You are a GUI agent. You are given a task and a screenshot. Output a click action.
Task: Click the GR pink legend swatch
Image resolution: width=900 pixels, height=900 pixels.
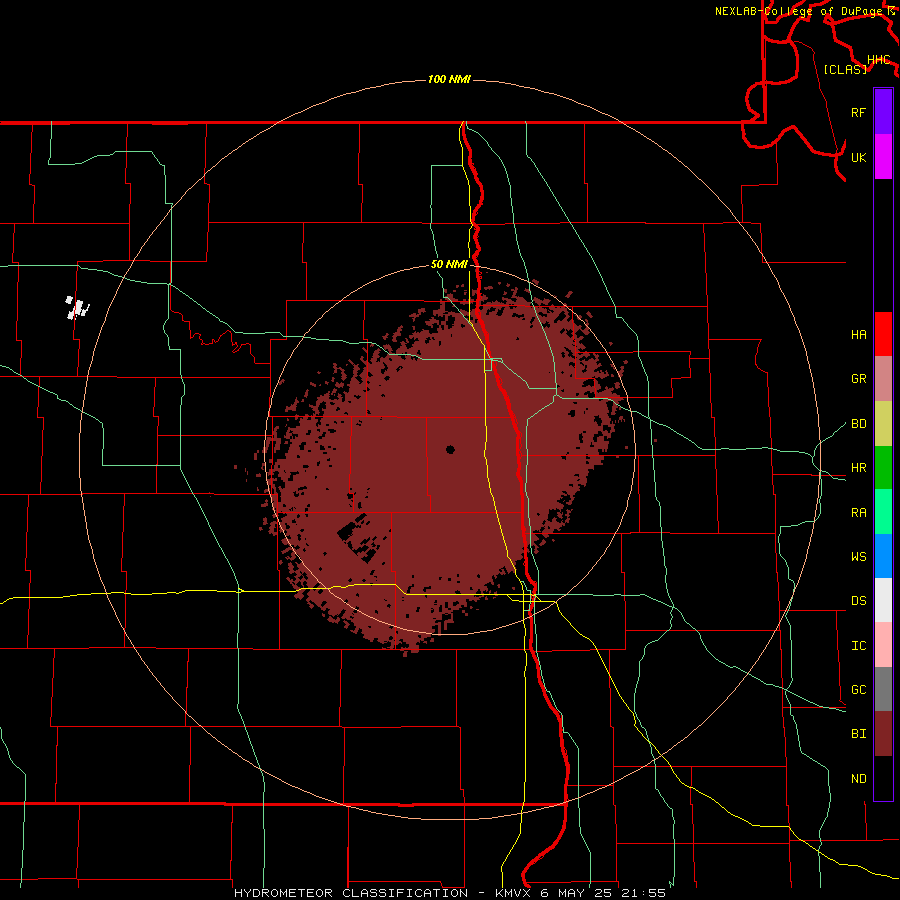point(883,379)
